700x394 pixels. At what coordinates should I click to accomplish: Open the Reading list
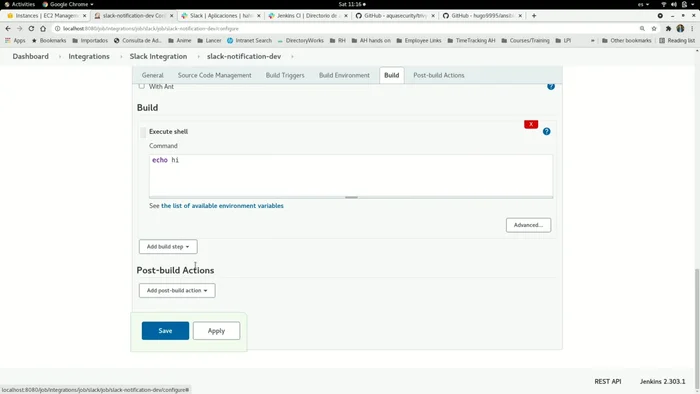tap(677, 41)
